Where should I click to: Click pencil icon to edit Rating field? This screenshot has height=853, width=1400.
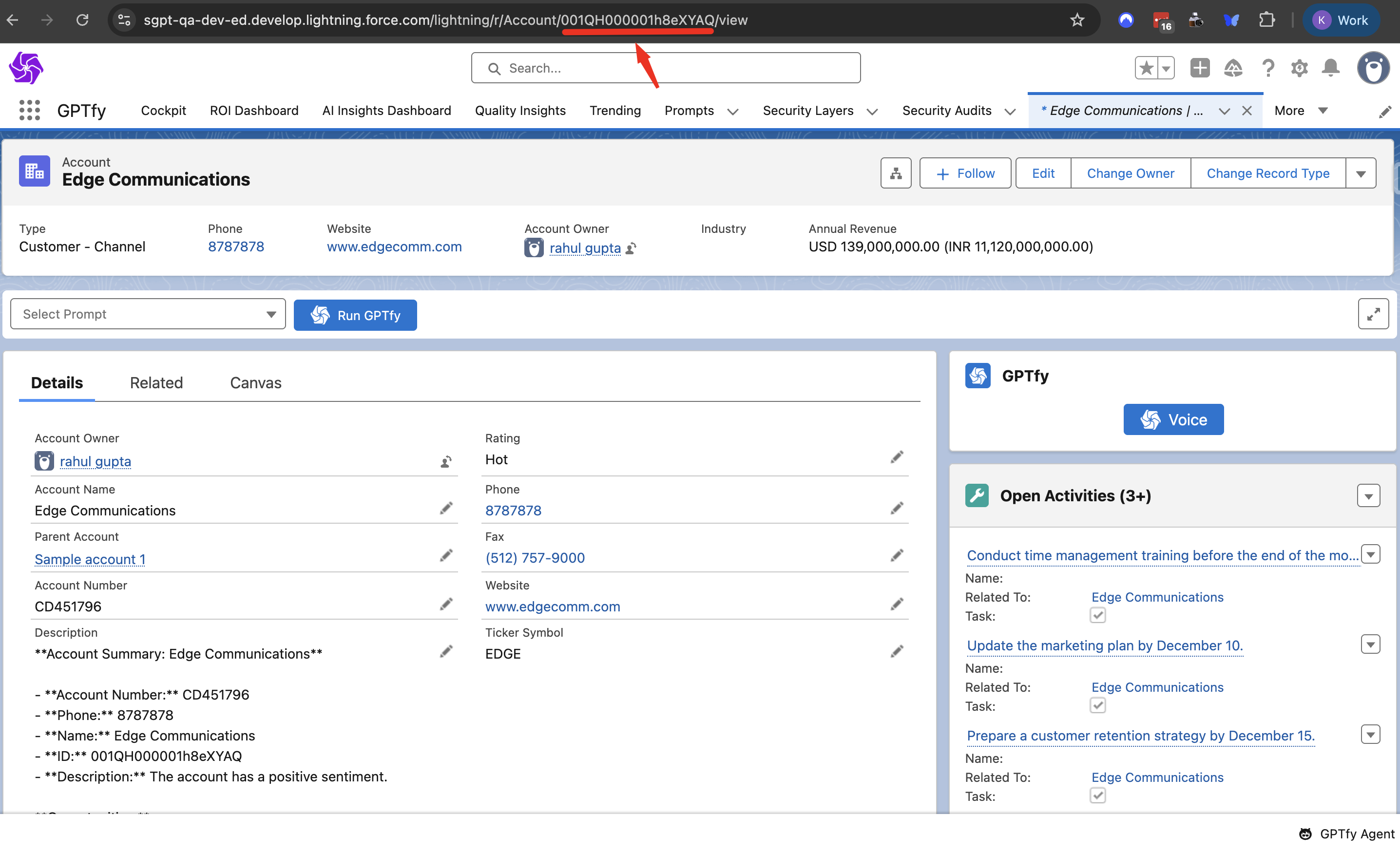click(x=897, y=457)
